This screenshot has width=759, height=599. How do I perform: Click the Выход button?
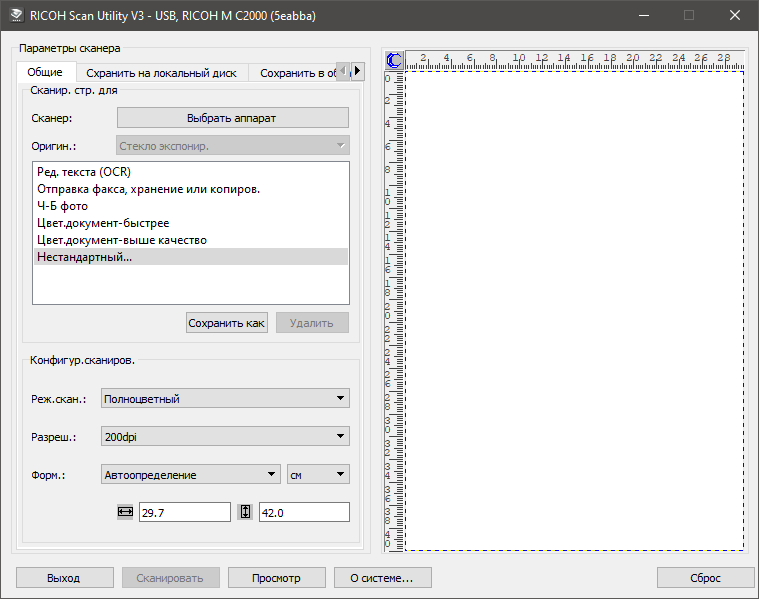point(65,578)
